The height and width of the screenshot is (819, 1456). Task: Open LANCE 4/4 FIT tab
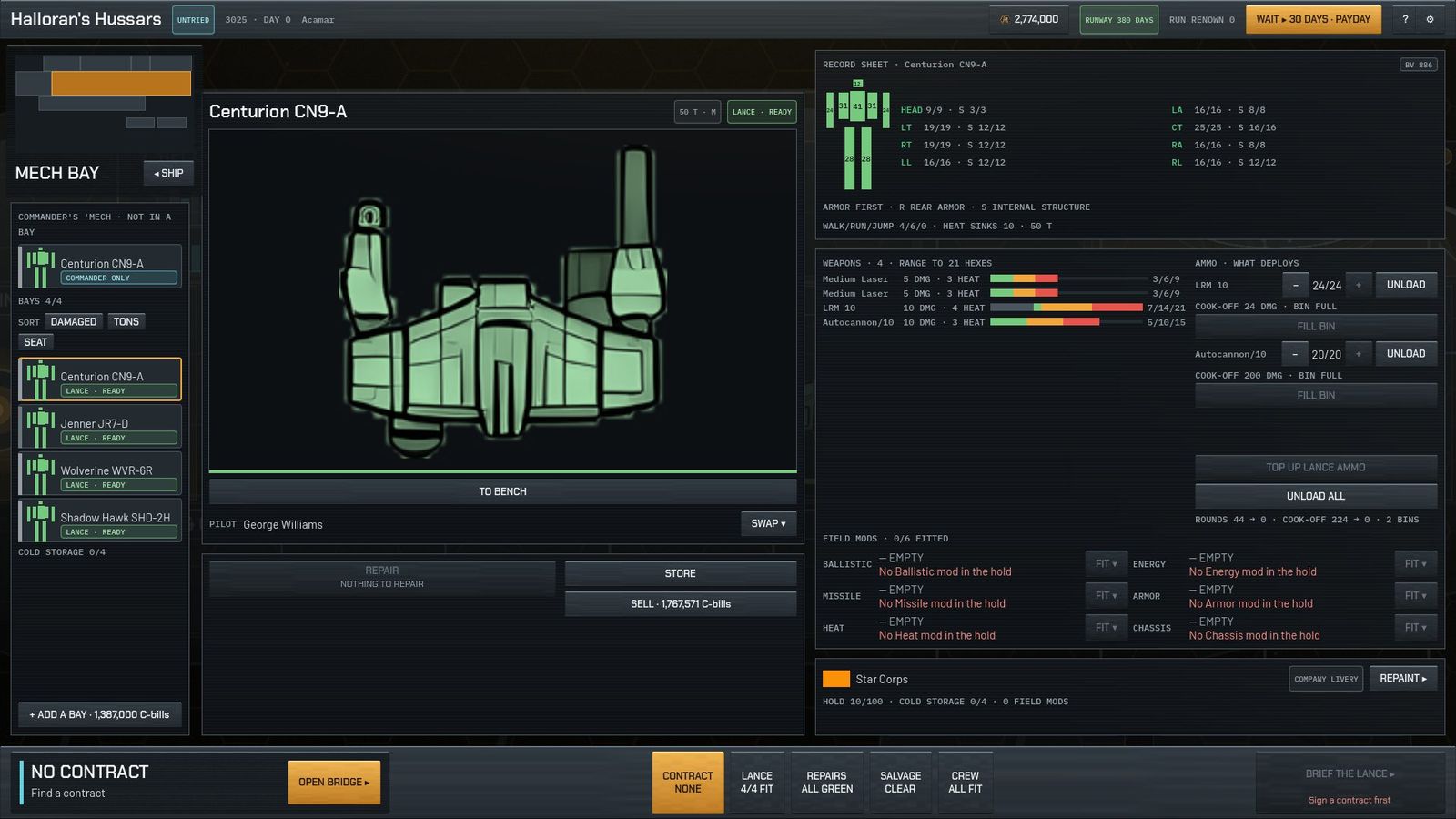coord(757,783)
